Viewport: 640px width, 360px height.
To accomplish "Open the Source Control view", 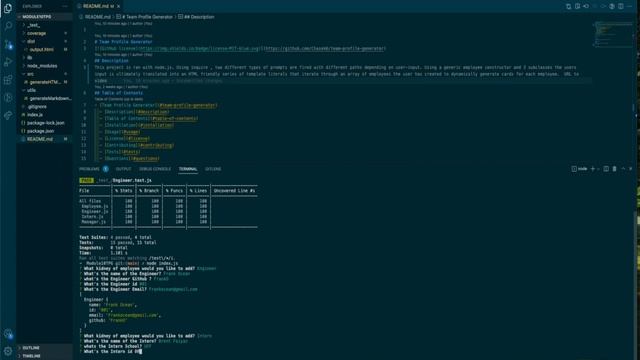I will (x=8, y=44).
